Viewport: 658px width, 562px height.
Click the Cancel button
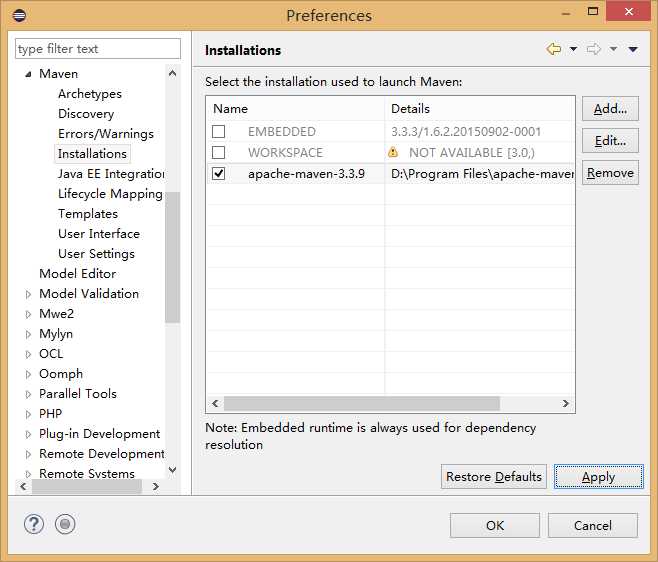tap(593, 525)
